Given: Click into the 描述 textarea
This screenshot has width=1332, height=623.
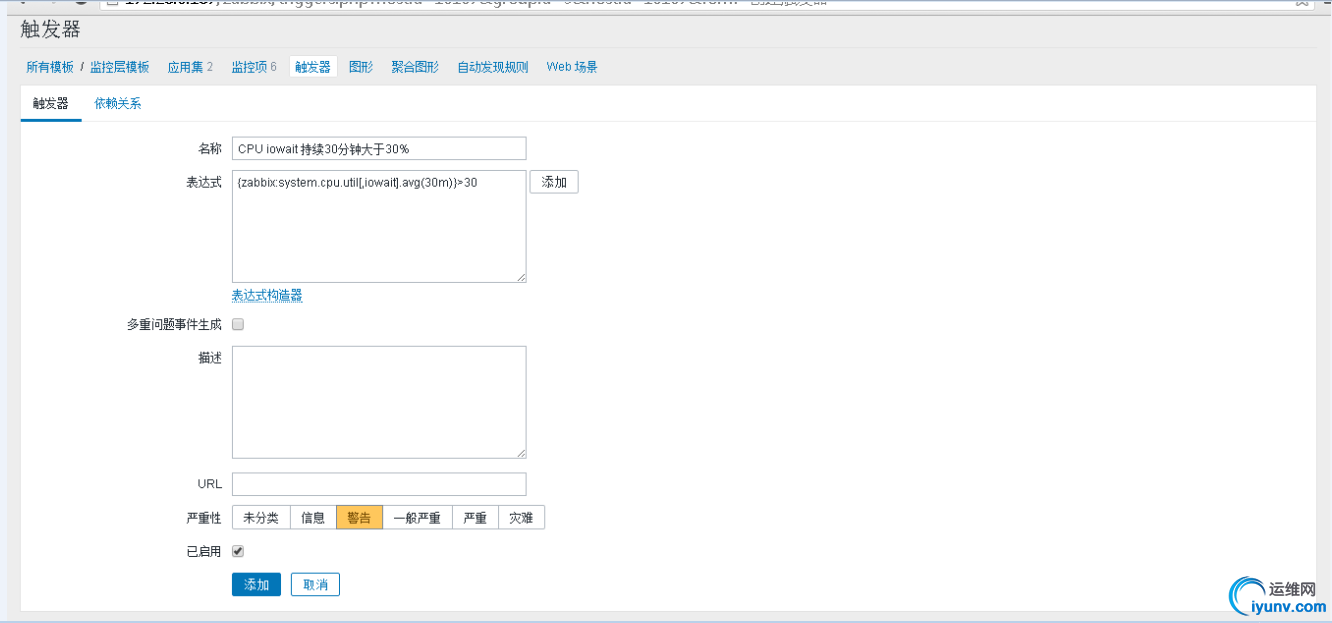Looking at the screenshot, I should click(379, 402).
